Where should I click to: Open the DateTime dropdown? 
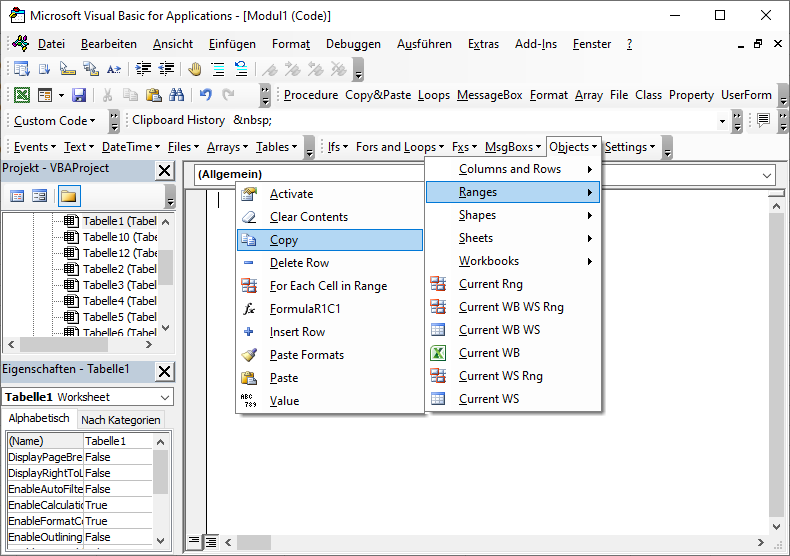pyautogui.click(x=130, y=147)
